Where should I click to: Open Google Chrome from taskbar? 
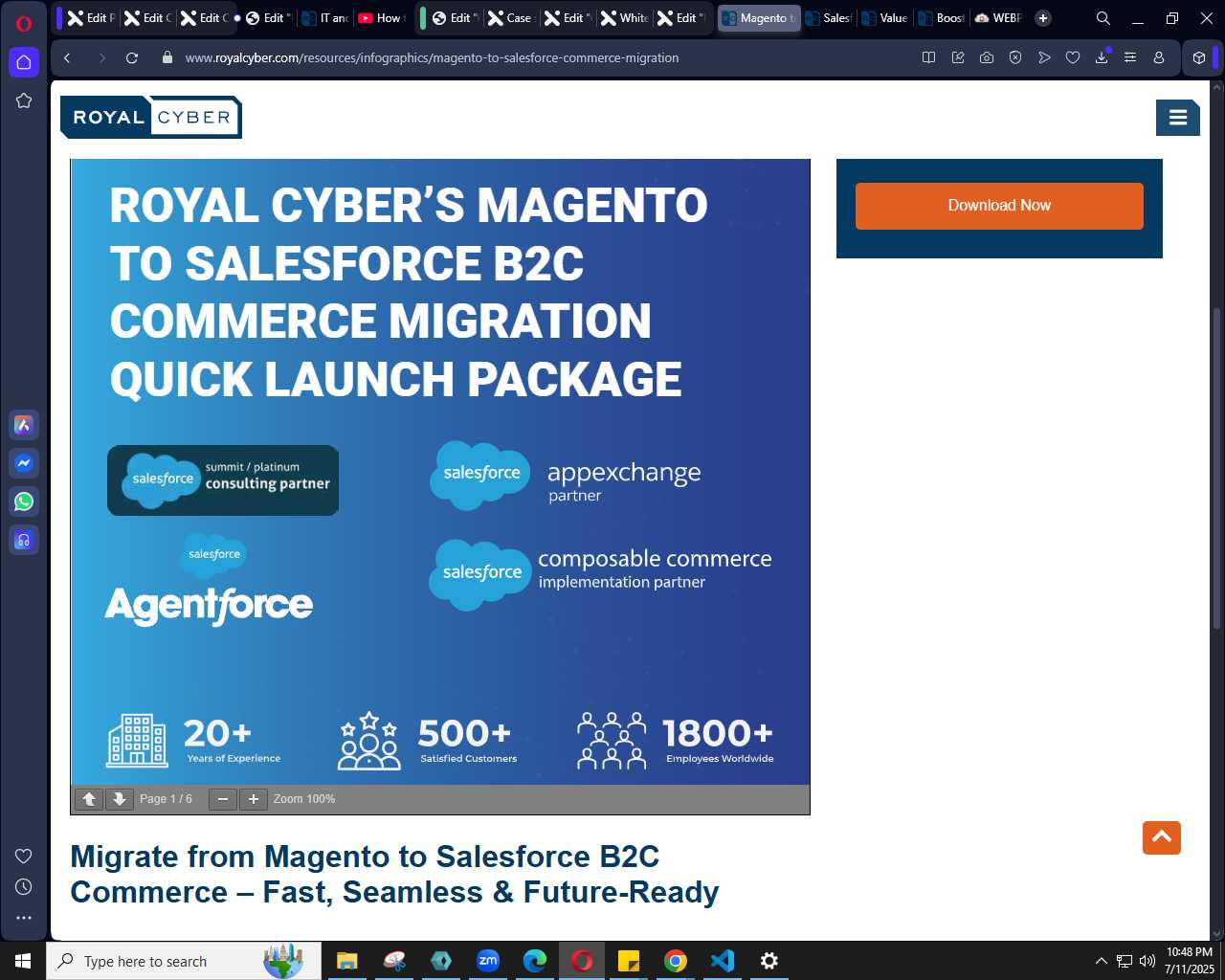(x=676, y=961)
